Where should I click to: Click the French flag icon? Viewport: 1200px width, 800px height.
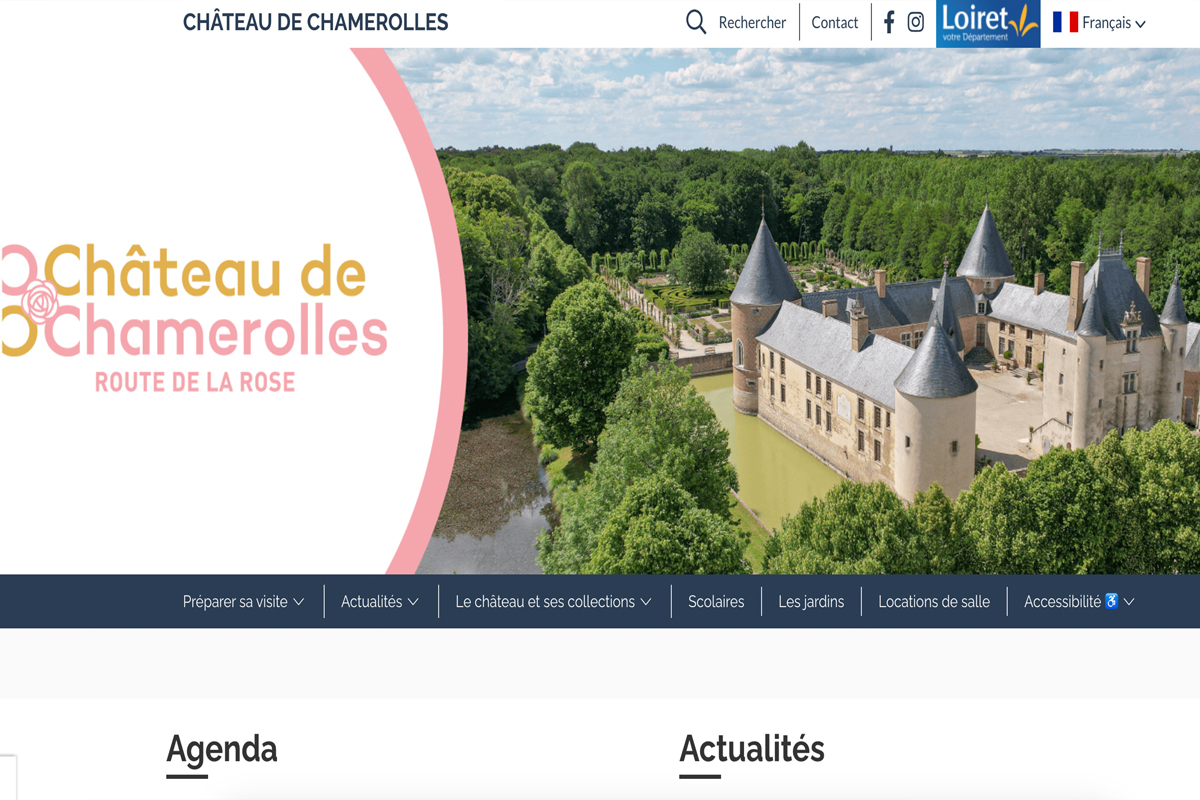click(x=1065, y=22)
